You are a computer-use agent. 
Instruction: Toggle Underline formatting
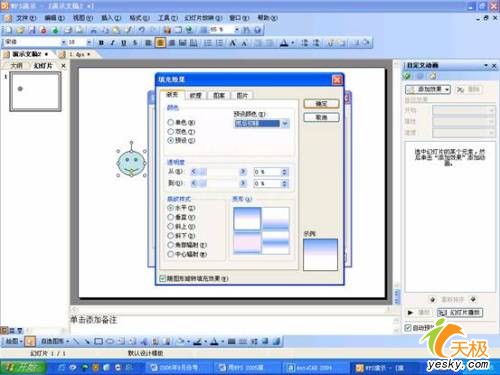(x=124, y=43)
